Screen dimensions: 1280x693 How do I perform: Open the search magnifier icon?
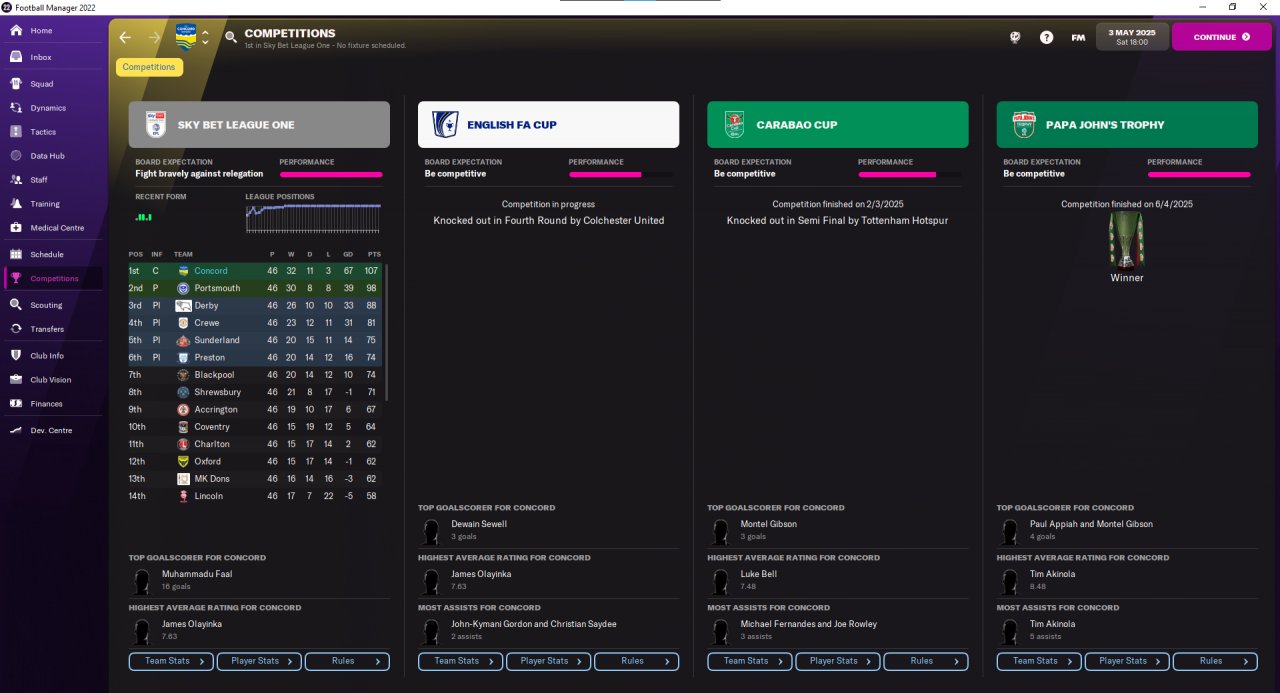[x=231, y=37]
